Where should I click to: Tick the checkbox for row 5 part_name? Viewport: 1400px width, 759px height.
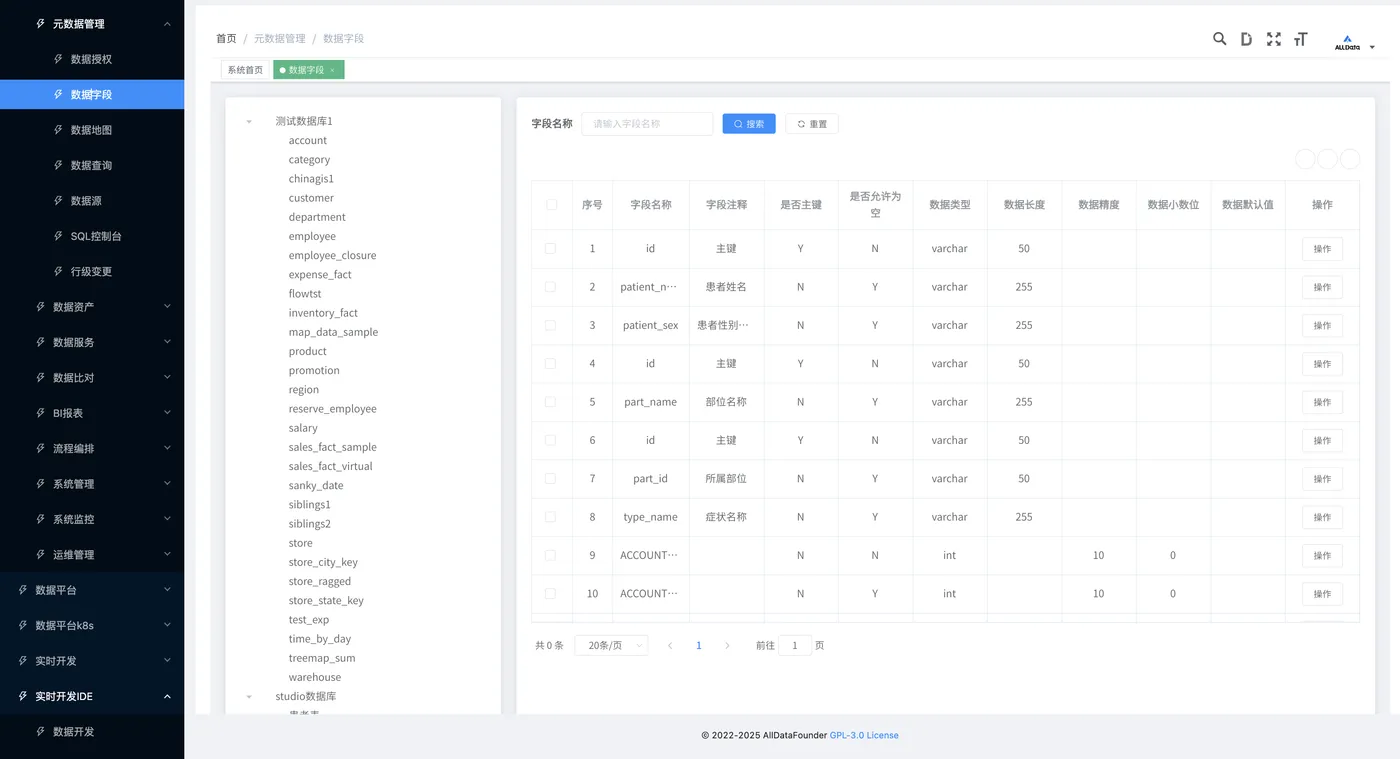tap(550, 401)
